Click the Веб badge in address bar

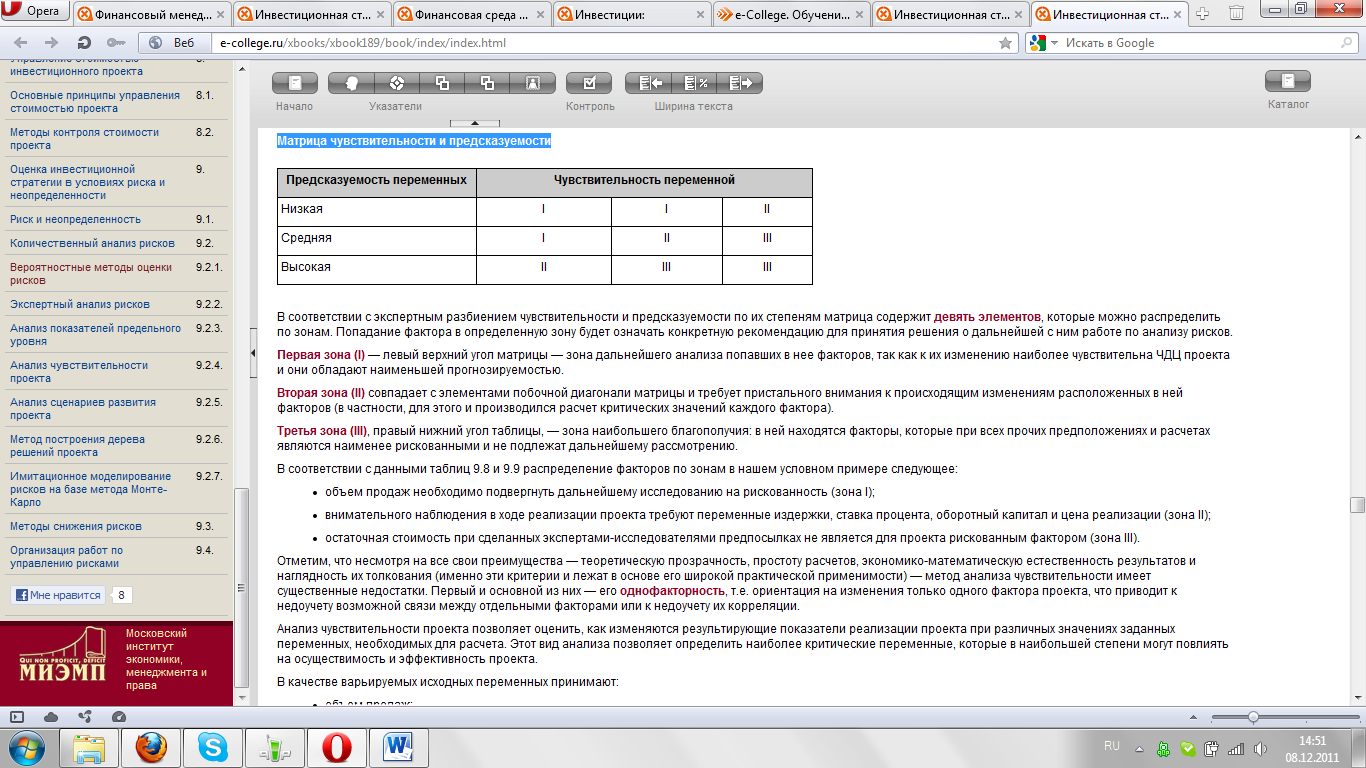(174, 43)
